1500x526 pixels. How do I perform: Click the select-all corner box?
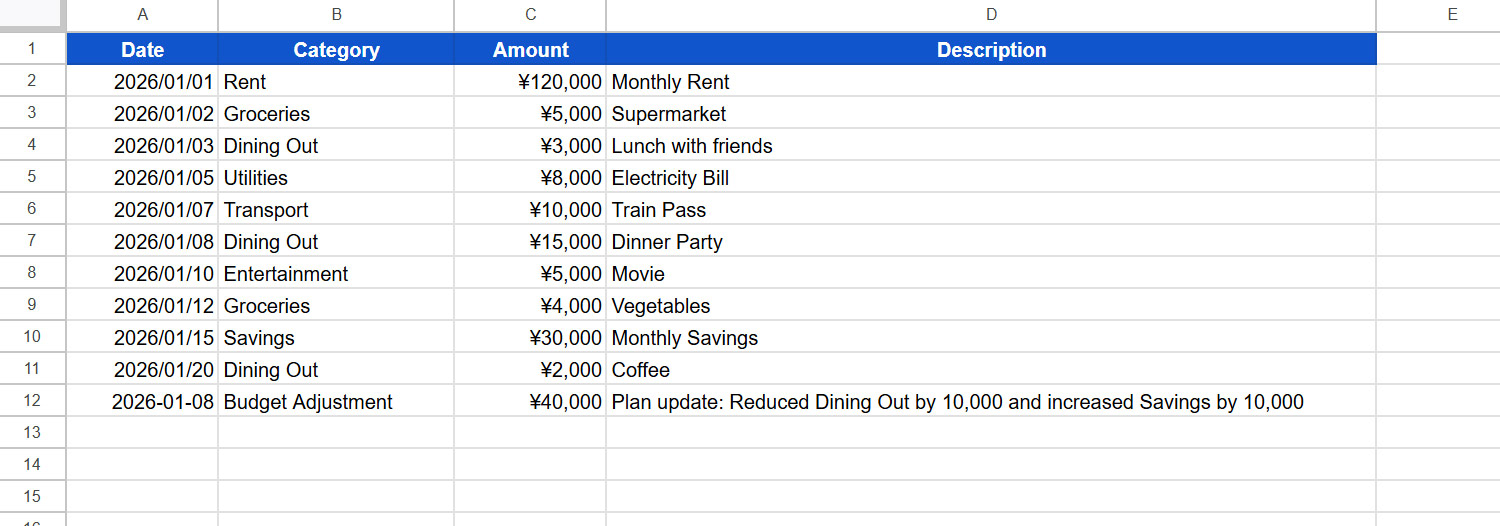32,14
